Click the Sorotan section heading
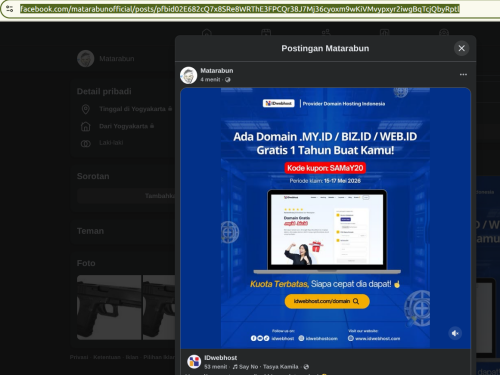This screenshot has height=375, width=500. tap(93, 176)
